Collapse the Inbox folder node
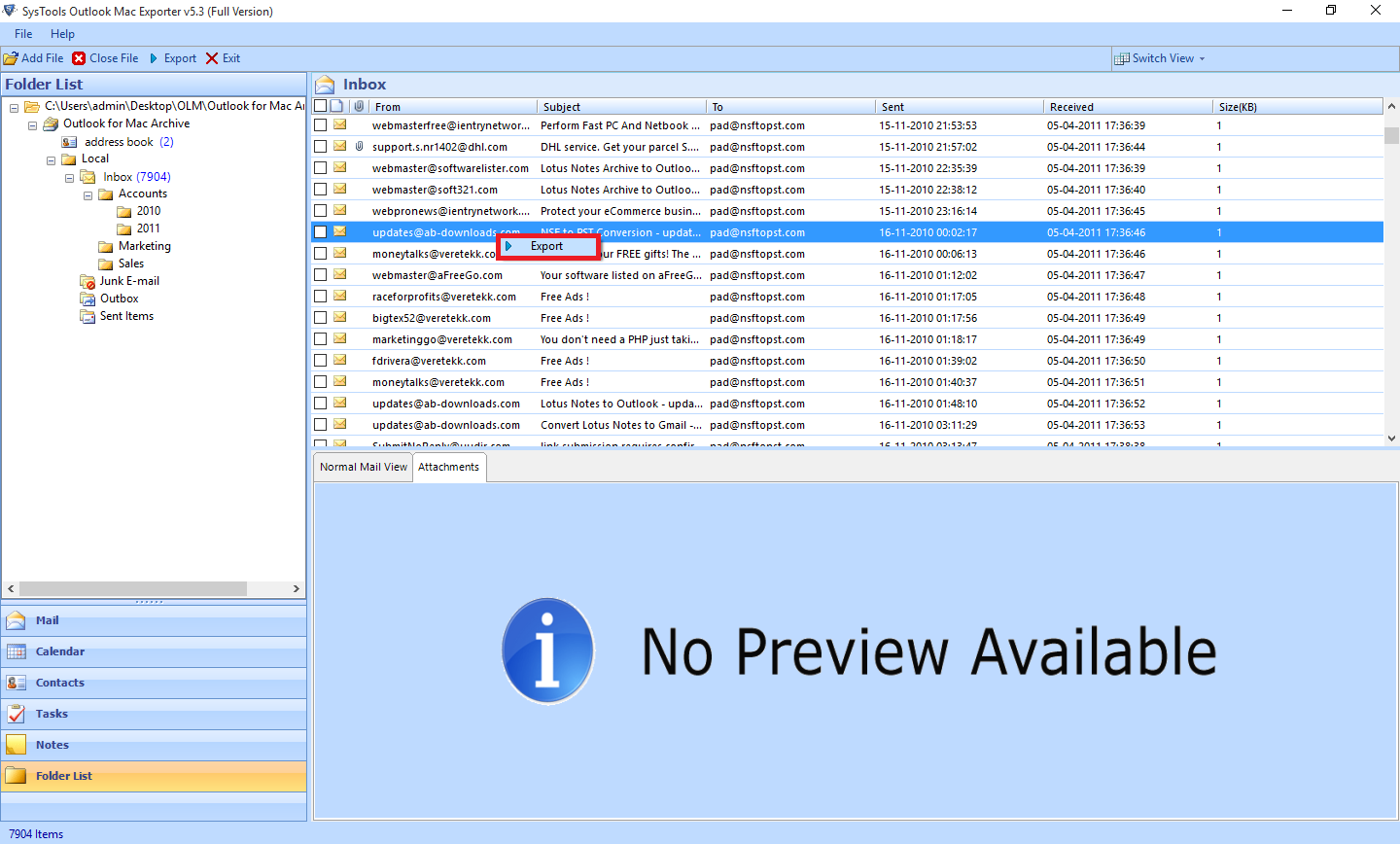This screenshot has width=1400, height=844. click(69, 176)
